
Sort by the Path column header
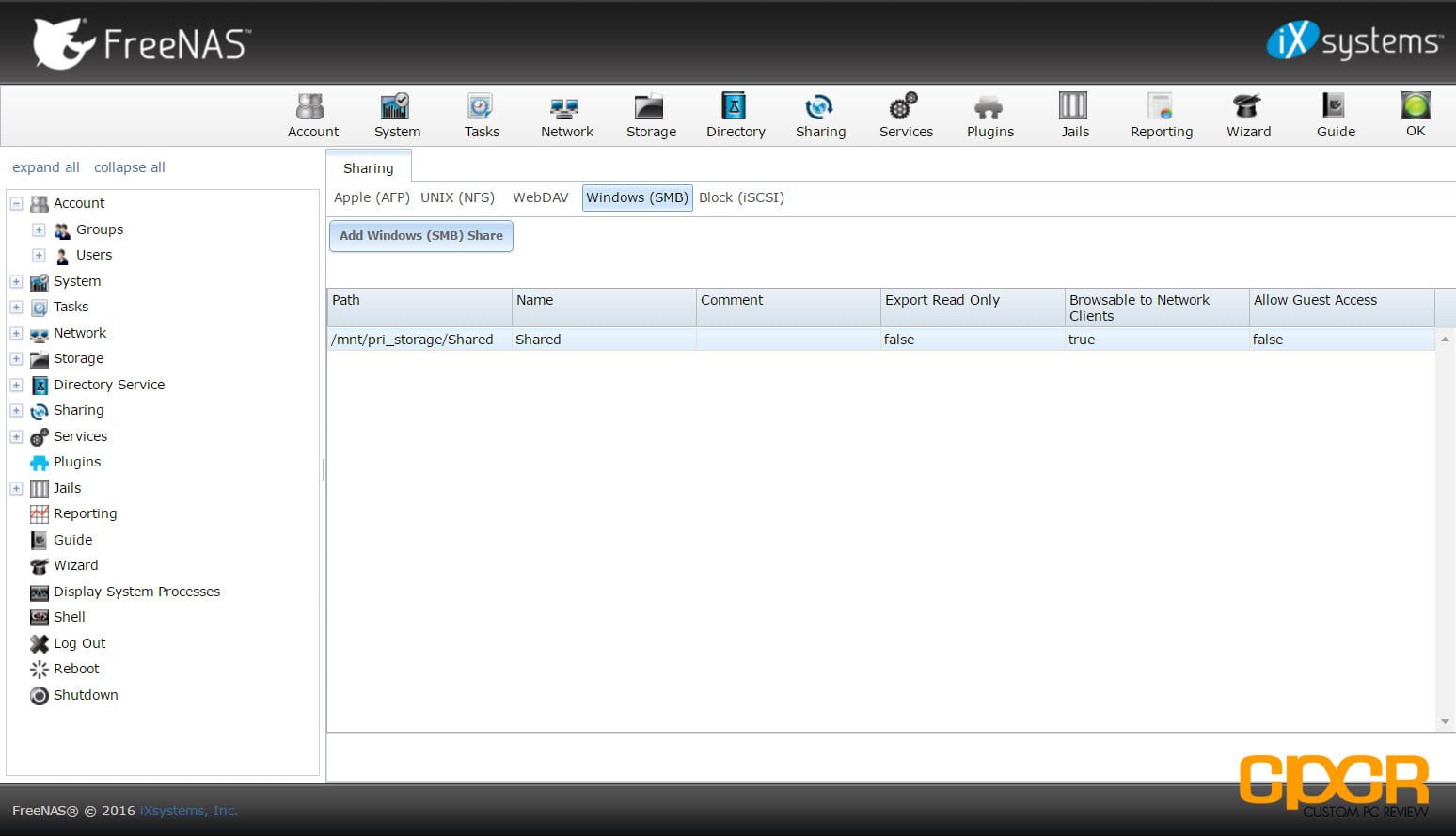point(419,308)
